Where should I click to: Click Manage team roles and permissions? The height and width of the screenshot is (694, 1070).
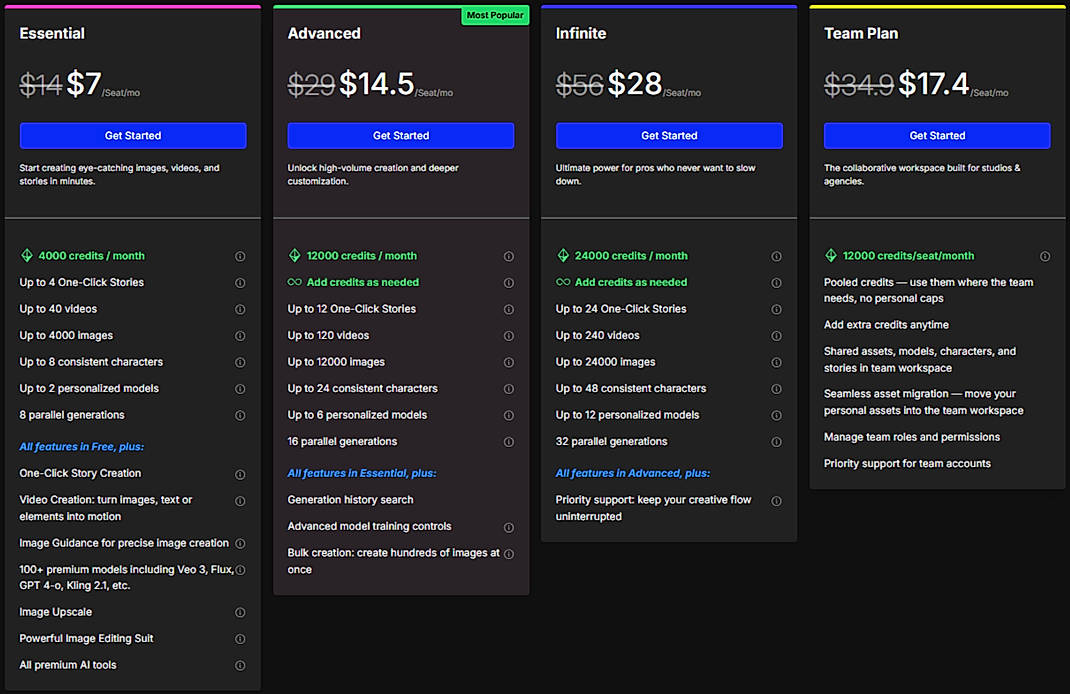tap(912, 437)
